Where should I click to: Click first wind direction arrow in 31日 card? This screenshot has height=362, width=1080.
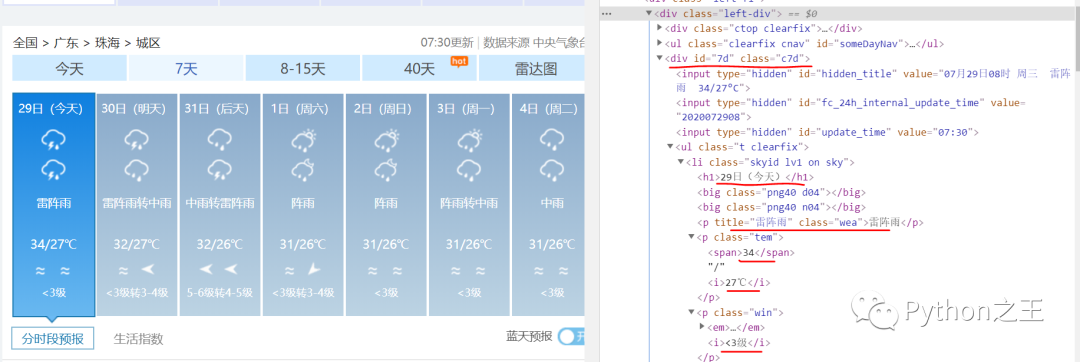(x=207, y=269)
